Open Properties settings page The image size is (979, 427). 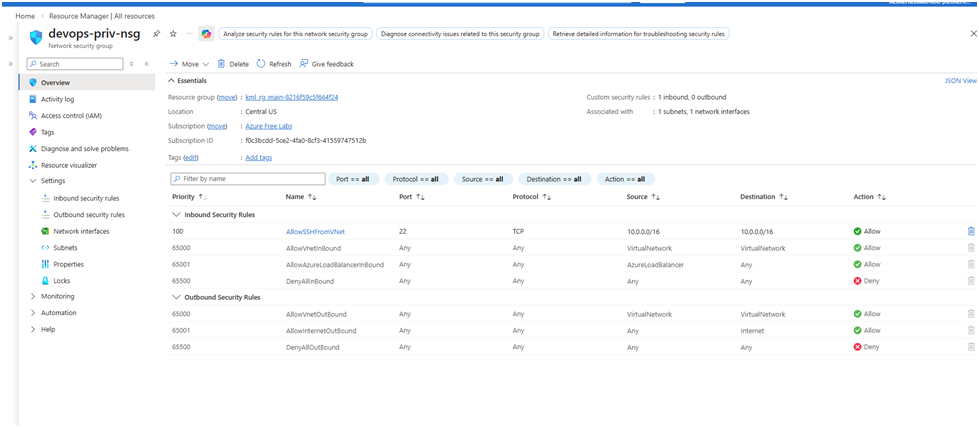pos(69,264)
